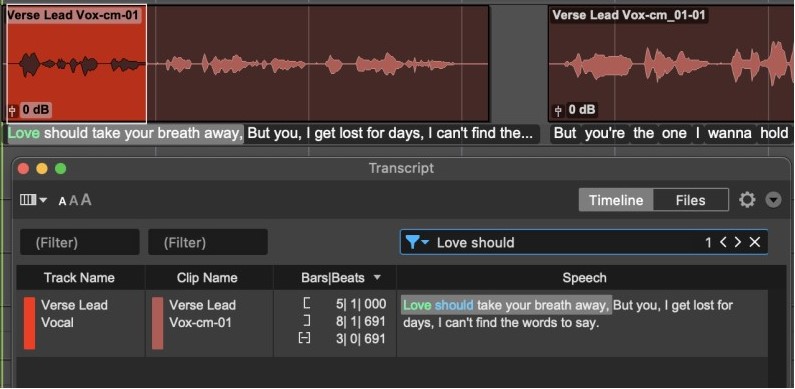Viewport: 795px width, 389px height.
Task: Click the length value 3|0|691
Action: (361, 339)
